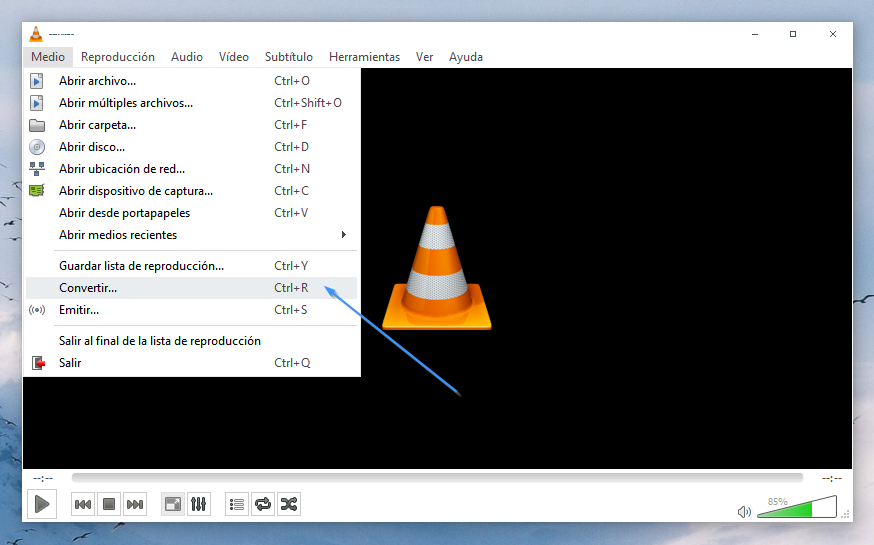Click the playback seek bar
874x545 pixels.
coord(437,478)
